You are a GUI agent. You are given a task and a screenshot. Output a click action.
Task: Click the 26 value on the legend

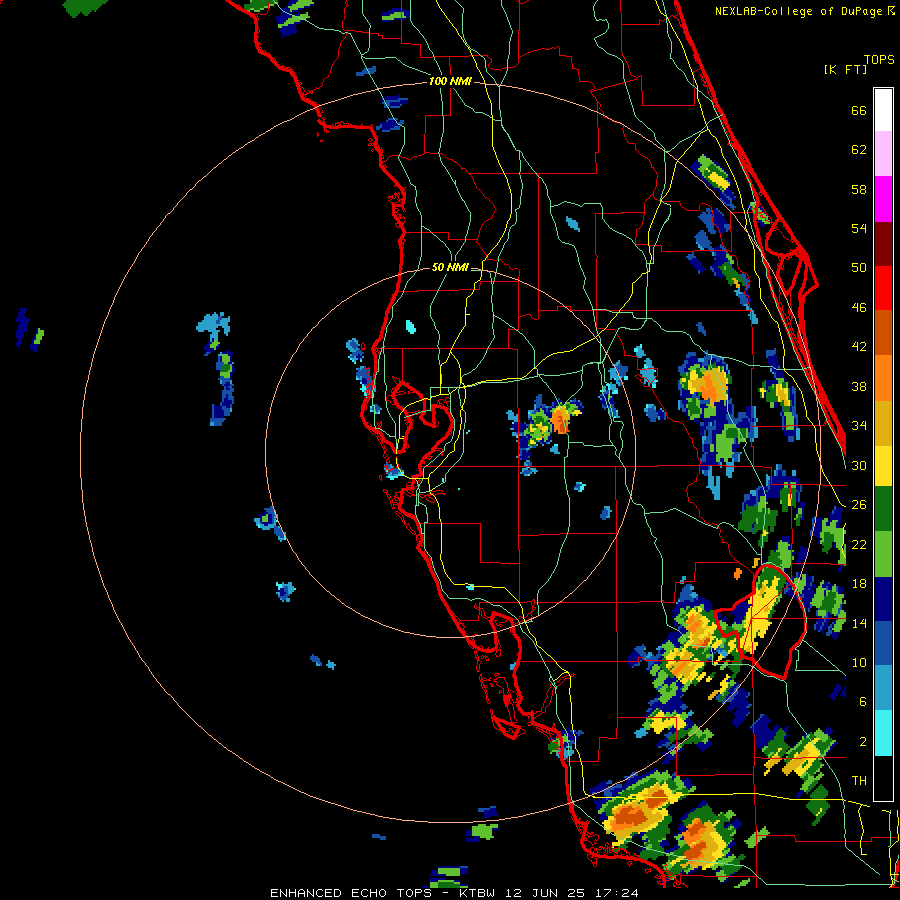tap(859, 505)
